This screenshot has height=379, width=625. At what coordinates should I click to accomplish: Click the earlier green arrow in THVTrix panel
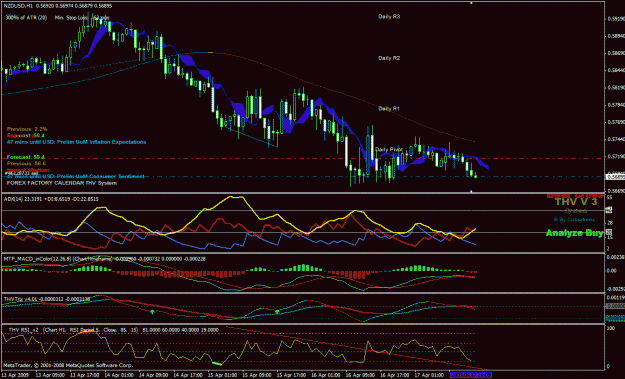(152, 312)
